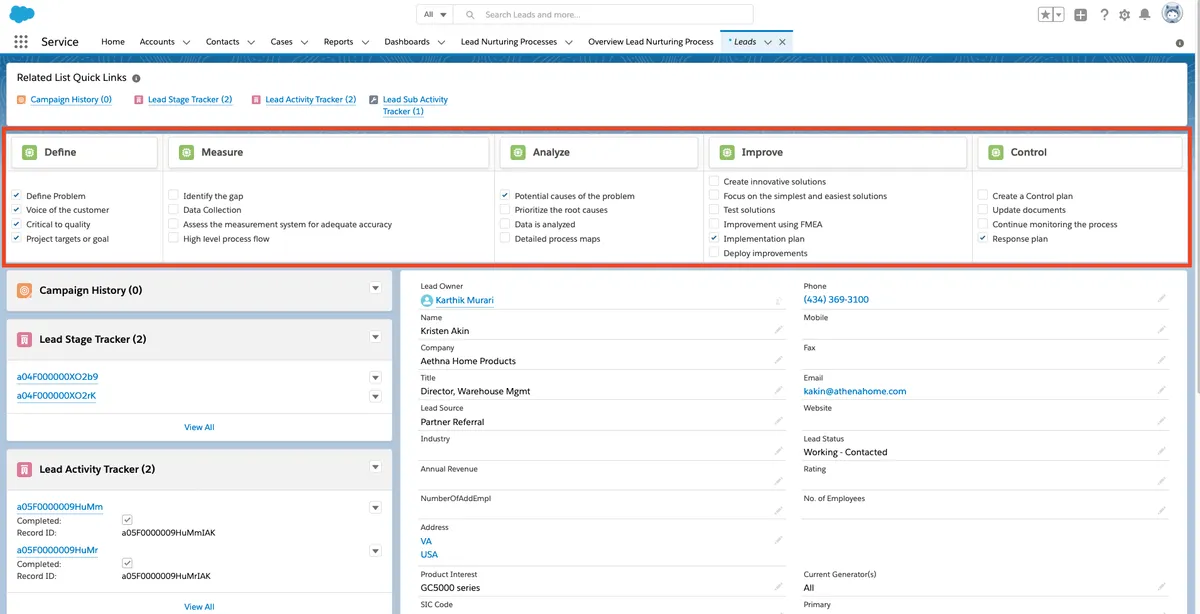Click the Analyze stage icon
Image resolution: width=1200 pixels, height=614 pixels.
click(517, 152)
